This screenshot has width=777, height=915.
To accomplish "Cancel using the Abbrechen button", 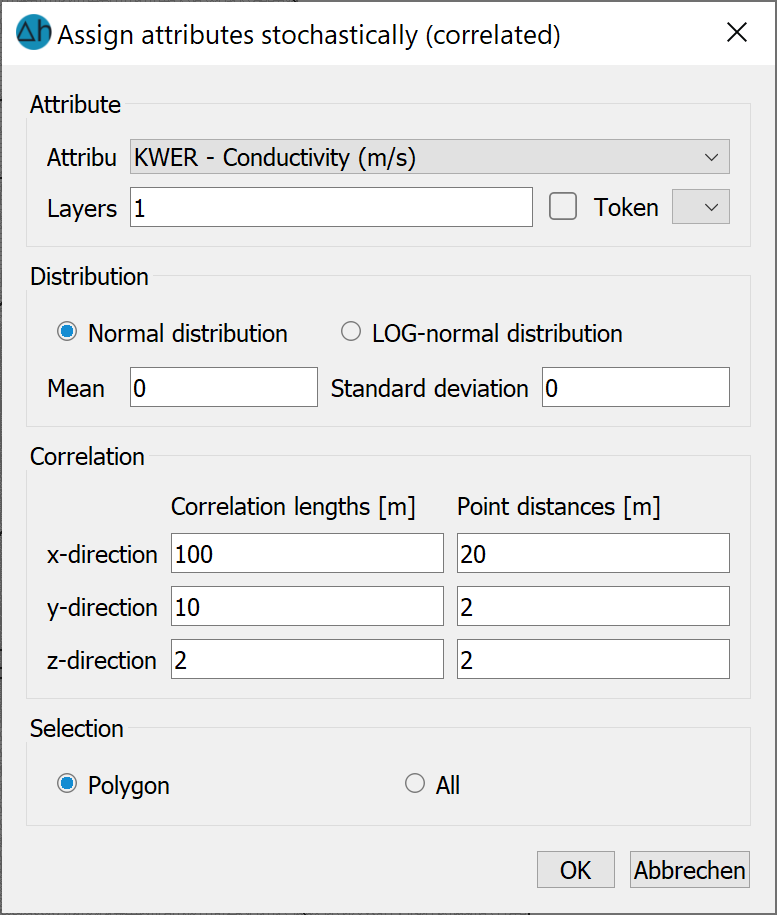I will tap(690, 869).
